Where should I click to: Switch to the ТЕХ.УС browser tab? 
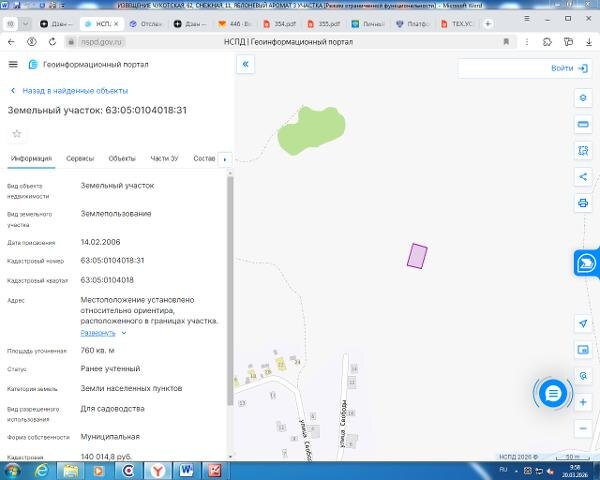(458, 24)
